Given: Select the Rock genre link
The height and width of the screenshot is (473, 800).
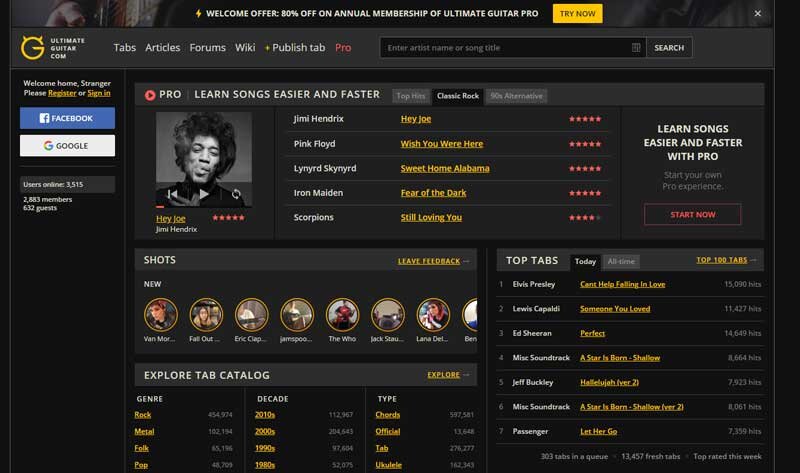Looking at the screenshot, I should (x=143, y=415).
